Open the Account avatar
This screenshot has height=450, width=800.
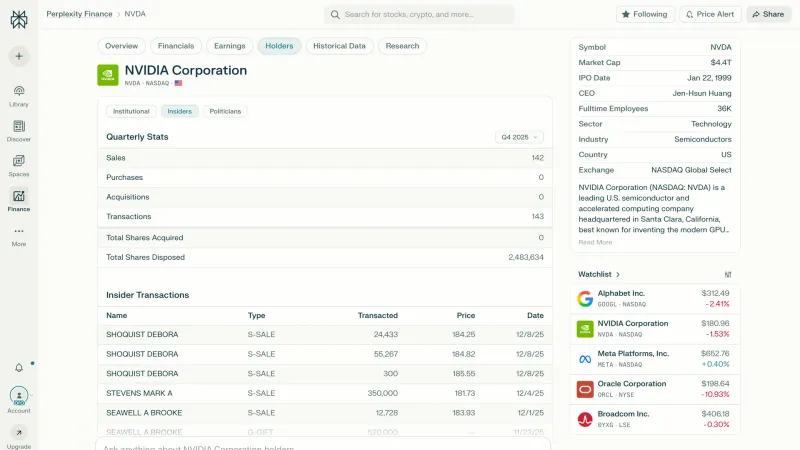19,395
